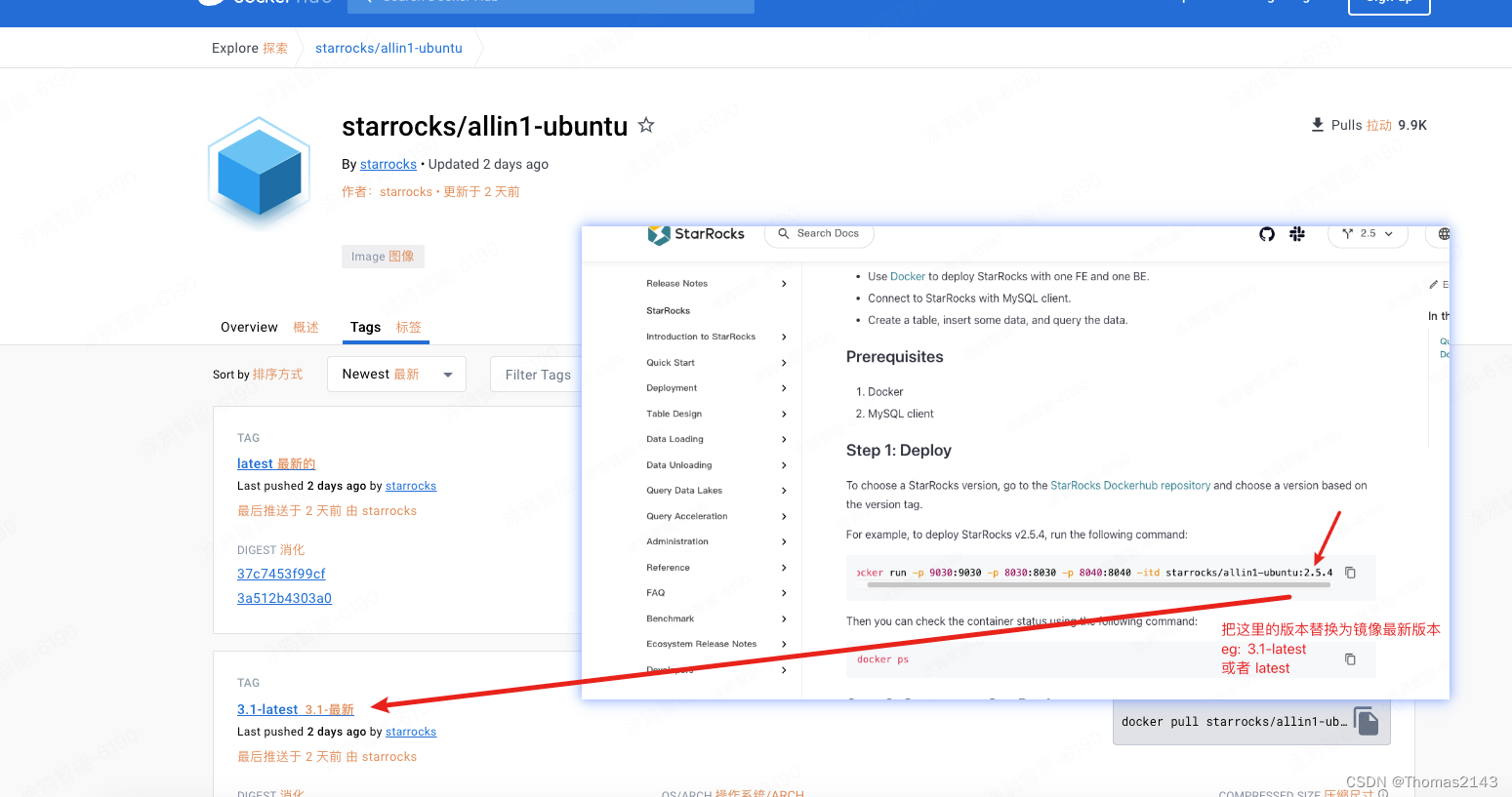Click starrocks/allin1-ubuntu breadcrumb link
Screen dimensions: 1512x797
(388, 48)
